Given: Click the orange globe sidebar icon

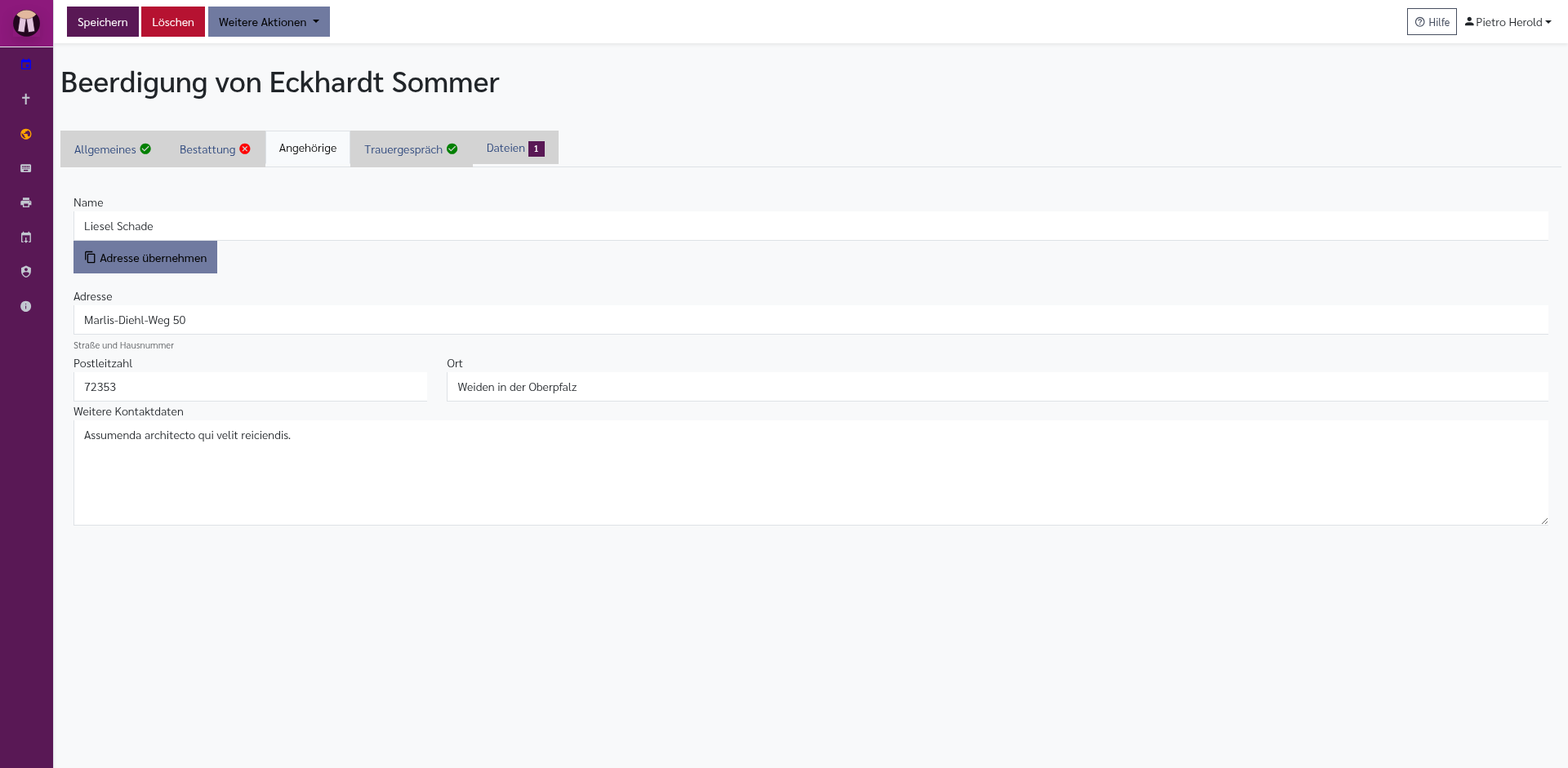Looking at the screenshot, I should pyautogui.click(x=26, y=134).
